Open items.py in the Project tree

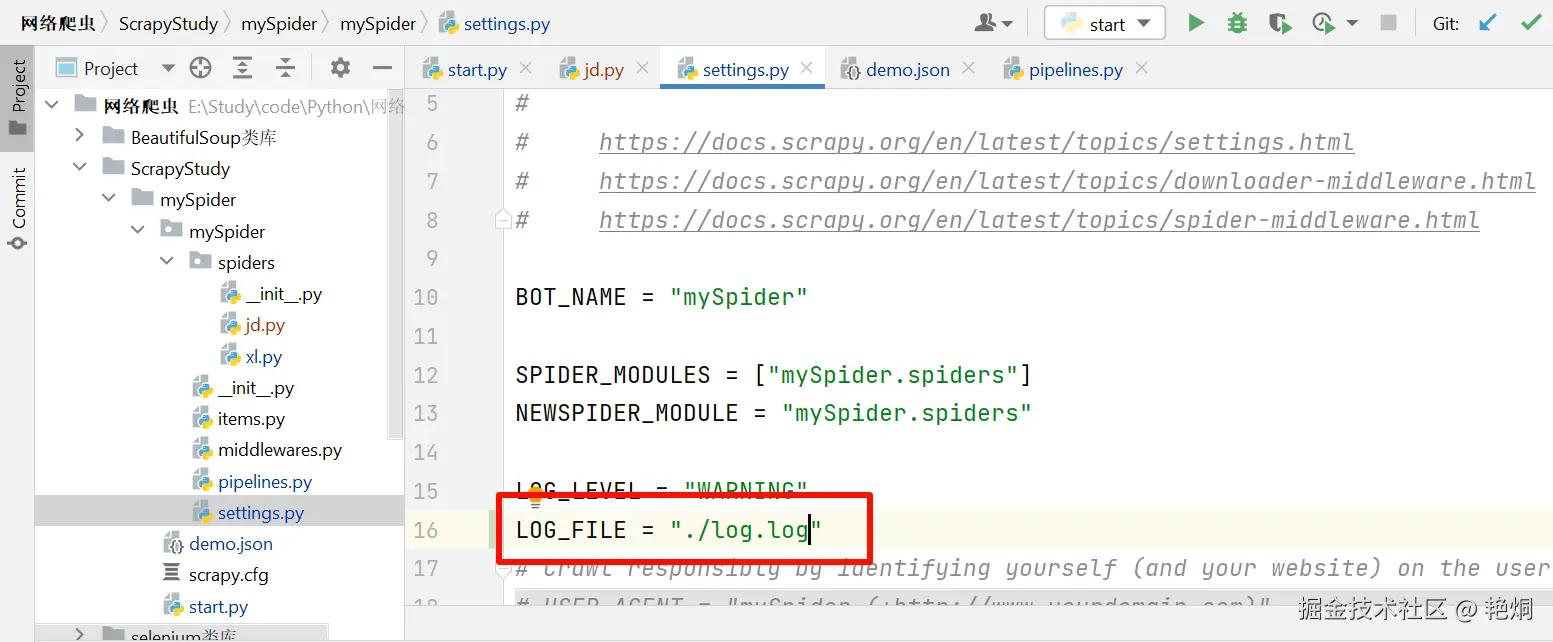[238, 419]
